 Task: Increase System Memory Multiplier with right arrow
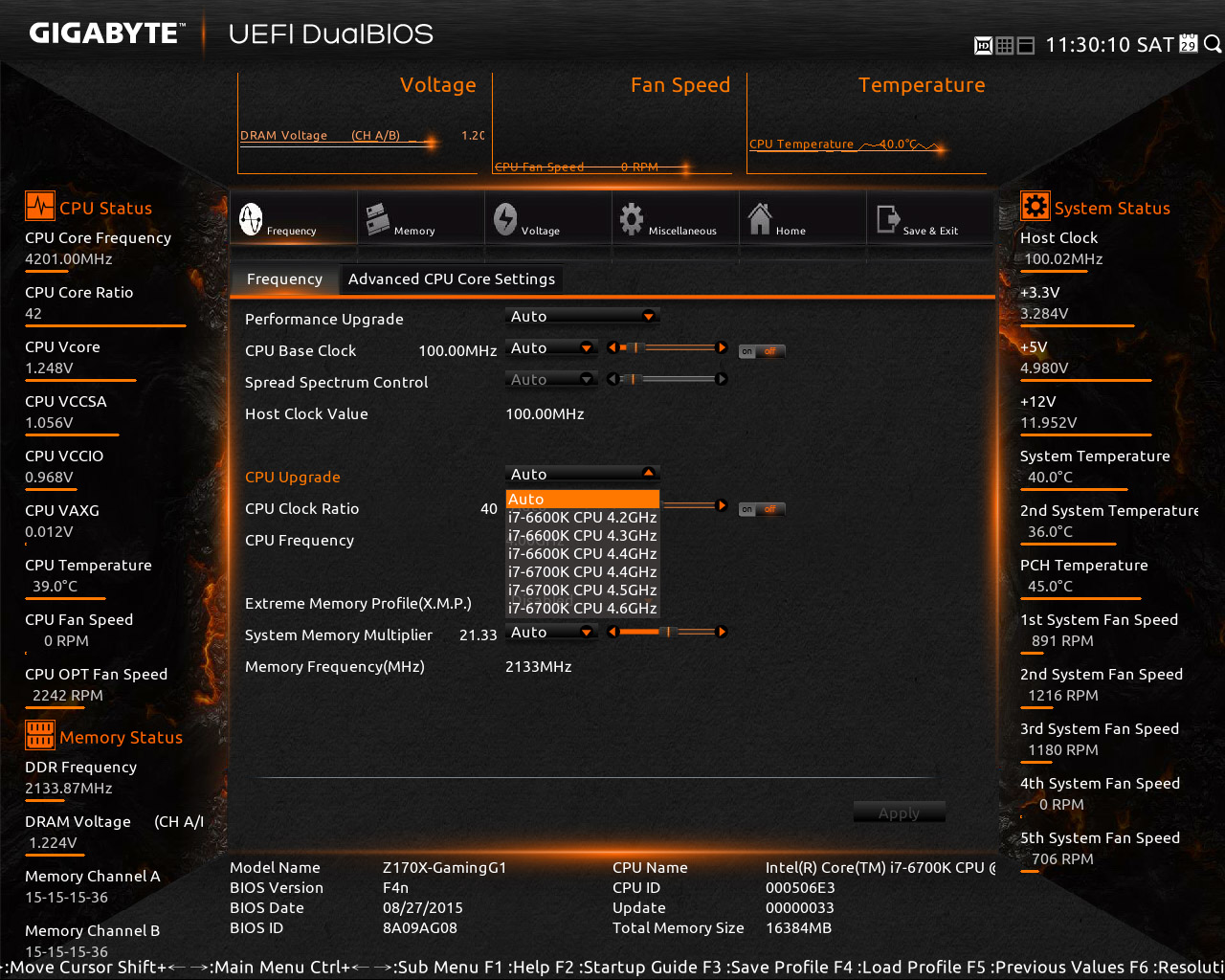(x=723, y=632)
